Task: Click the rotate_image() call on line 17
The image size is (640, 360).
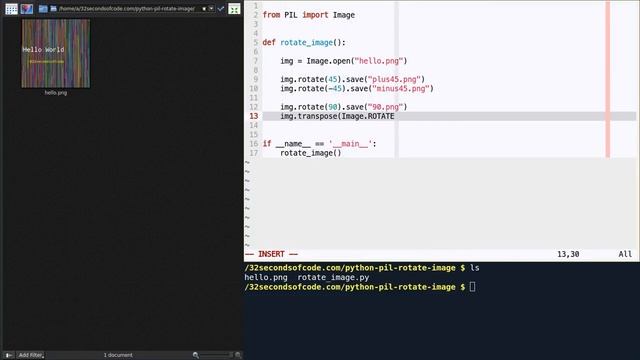Action: (x=311, y=153)
